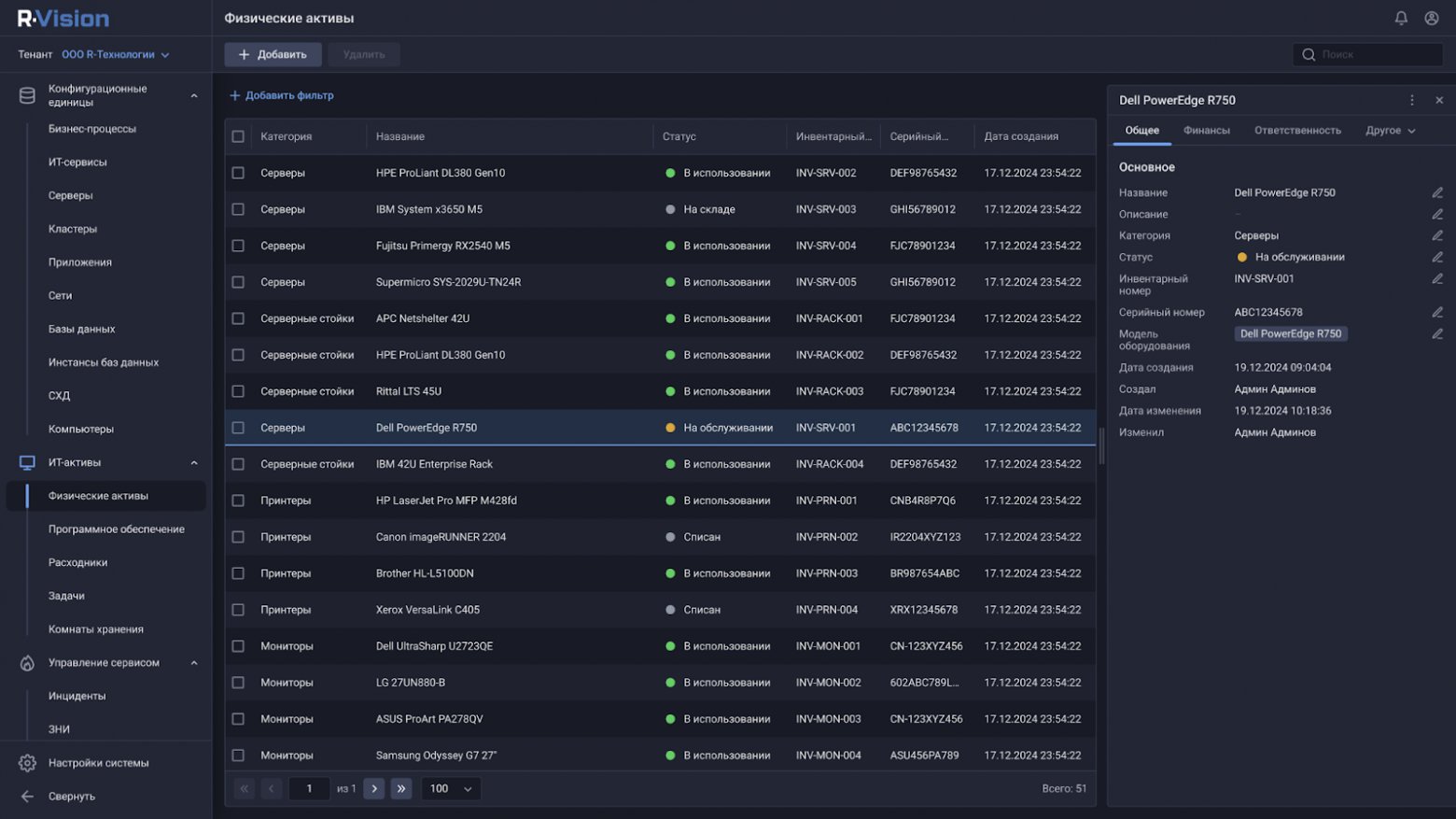Click the Поиск search field
The height and width of the screenshot is (819, 1456).
point(1368,54)
